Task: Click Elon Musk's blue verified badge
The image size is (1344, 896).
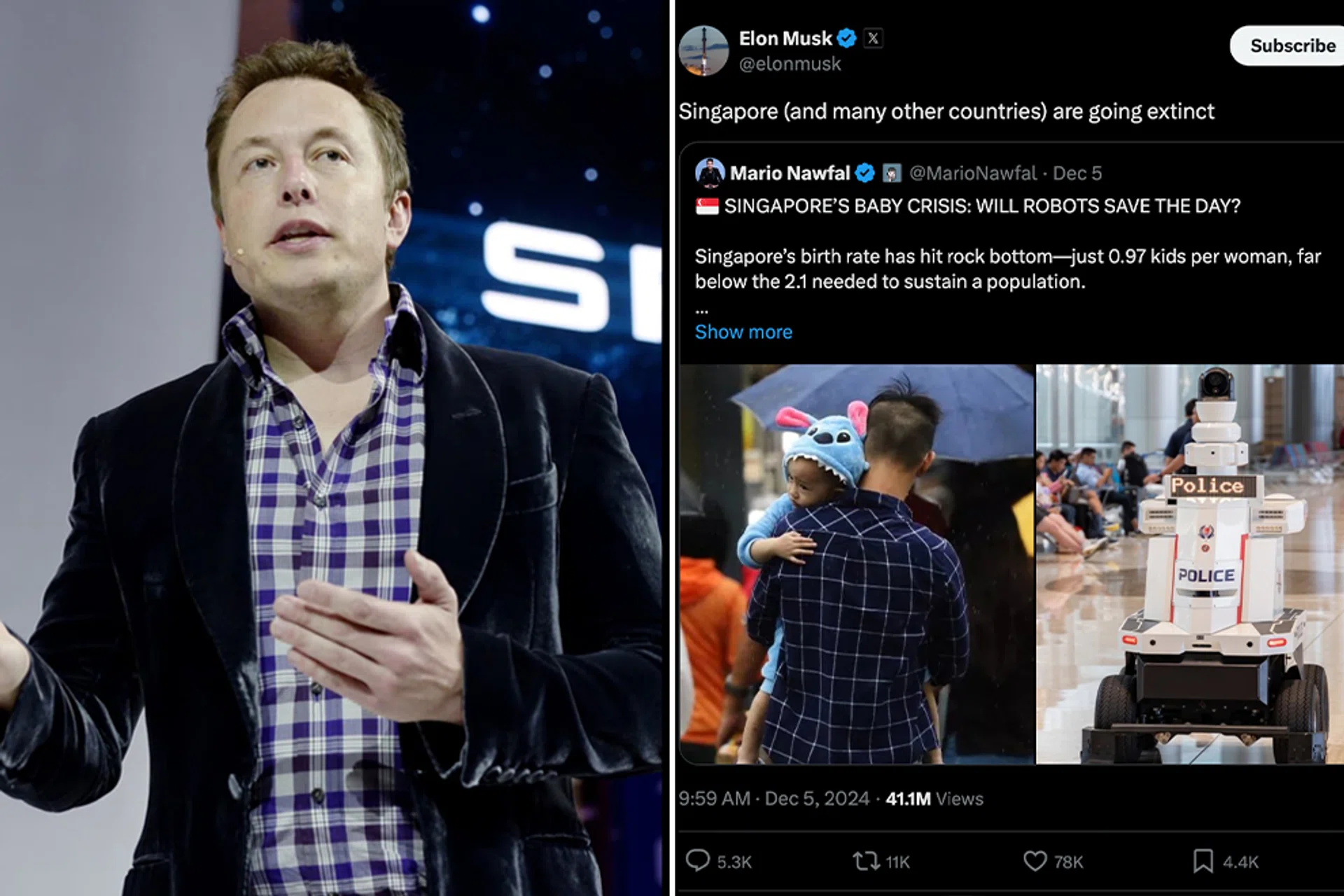Action: (x=846, y=38)
